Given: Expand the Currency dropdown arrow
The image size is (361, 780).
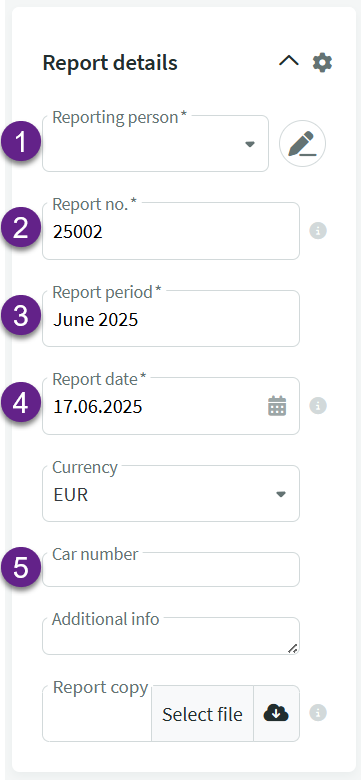Looking at the screenshot, I should point(281,494).
